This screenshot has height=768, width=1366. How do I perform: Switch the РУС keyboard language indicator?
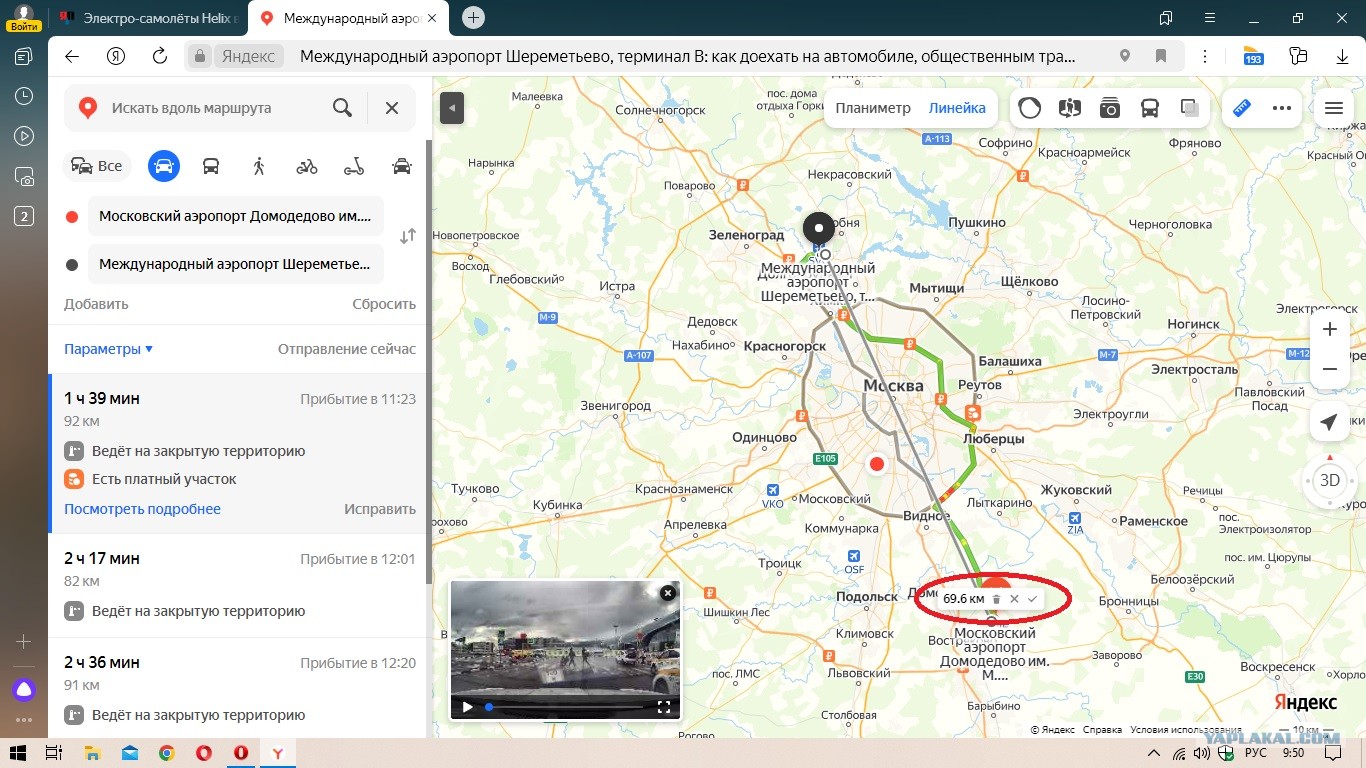1255,753
